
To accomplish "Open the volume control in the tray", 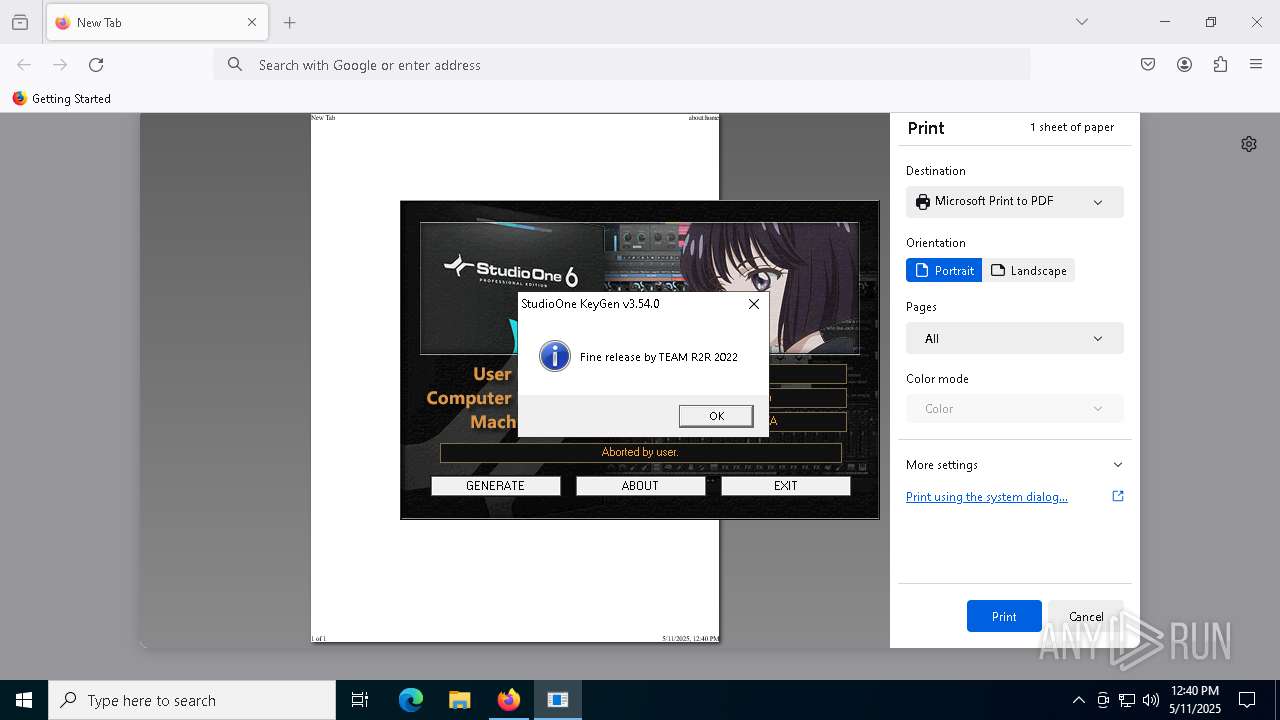I will [1151, 700].
